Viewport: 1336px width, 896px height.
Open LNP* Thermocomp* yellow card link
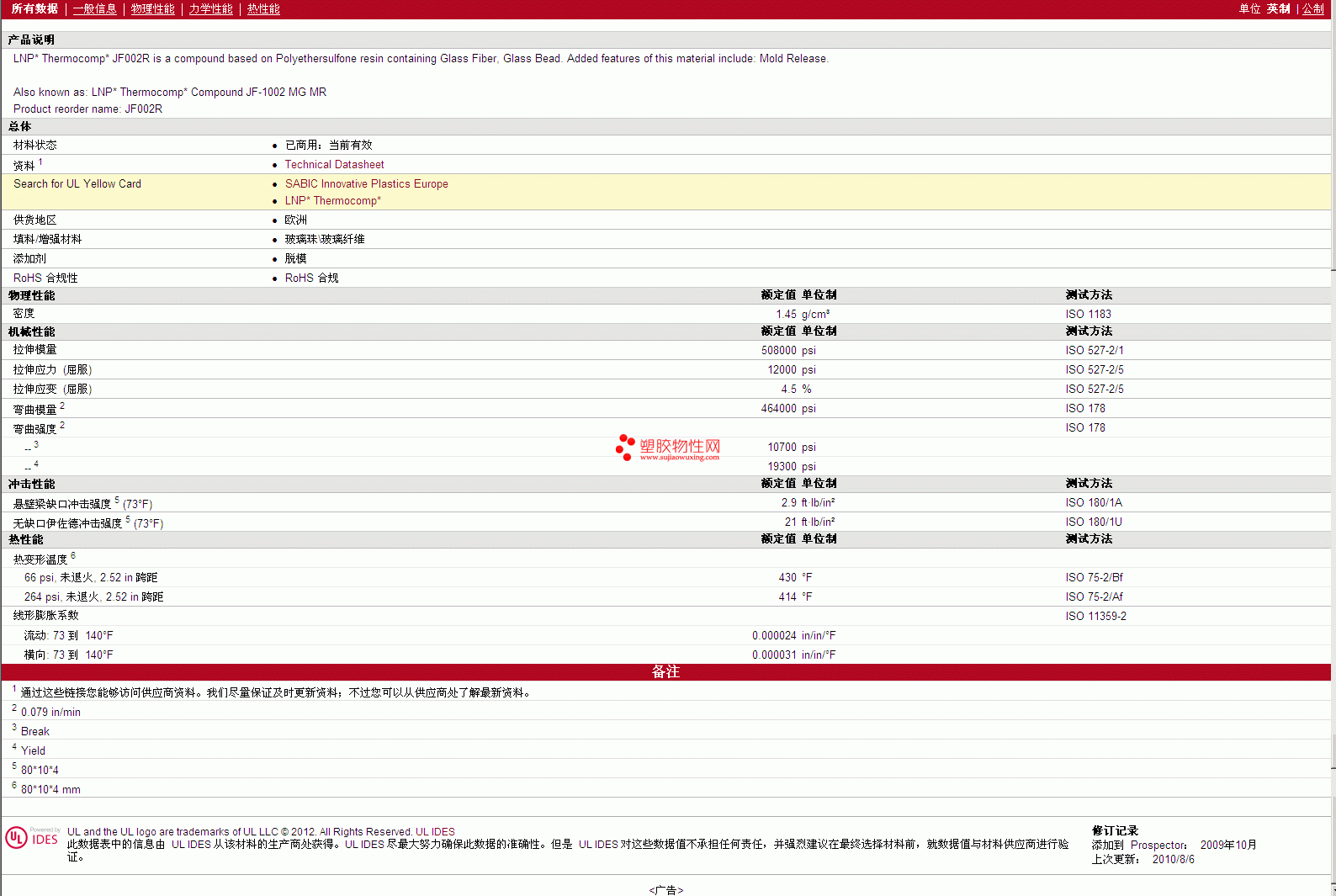(332, 201)
